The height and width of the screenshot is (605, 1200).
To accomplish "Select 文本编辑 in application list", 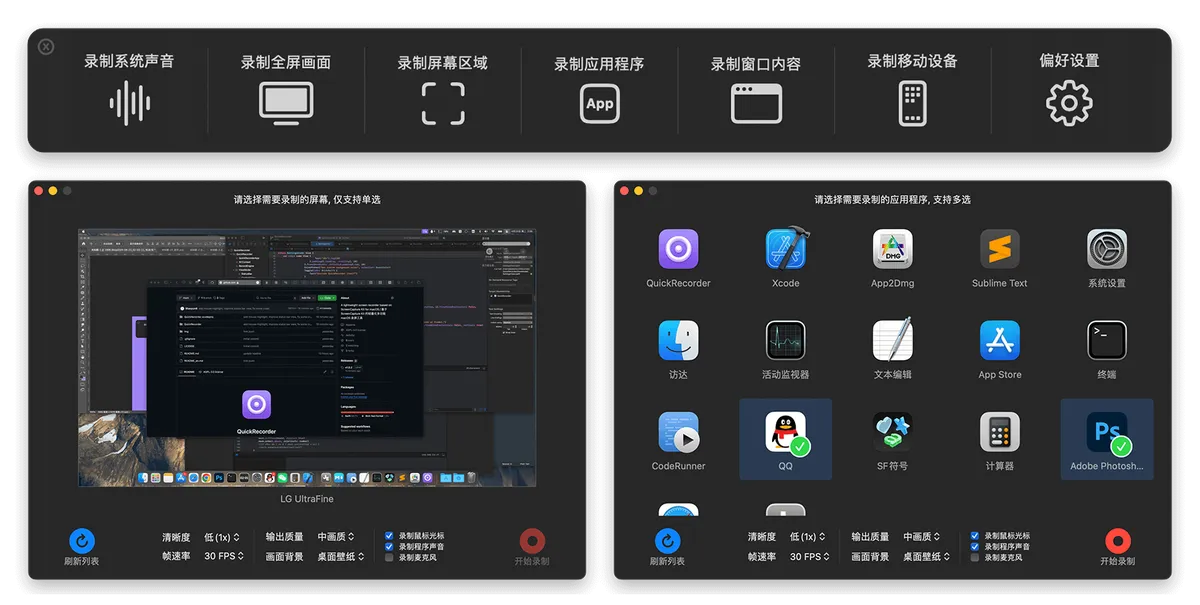I will pyautogui.click(x=892, y=340).
